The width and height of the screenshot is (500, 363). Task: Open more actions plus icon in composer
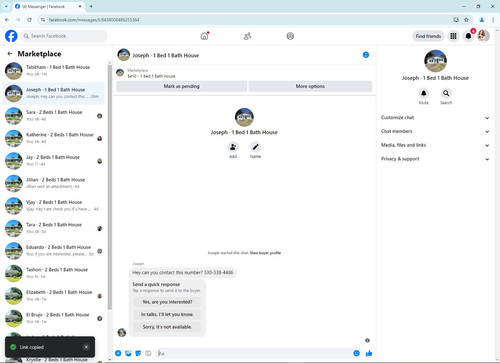pyautogui.click(x=118, y=353)
